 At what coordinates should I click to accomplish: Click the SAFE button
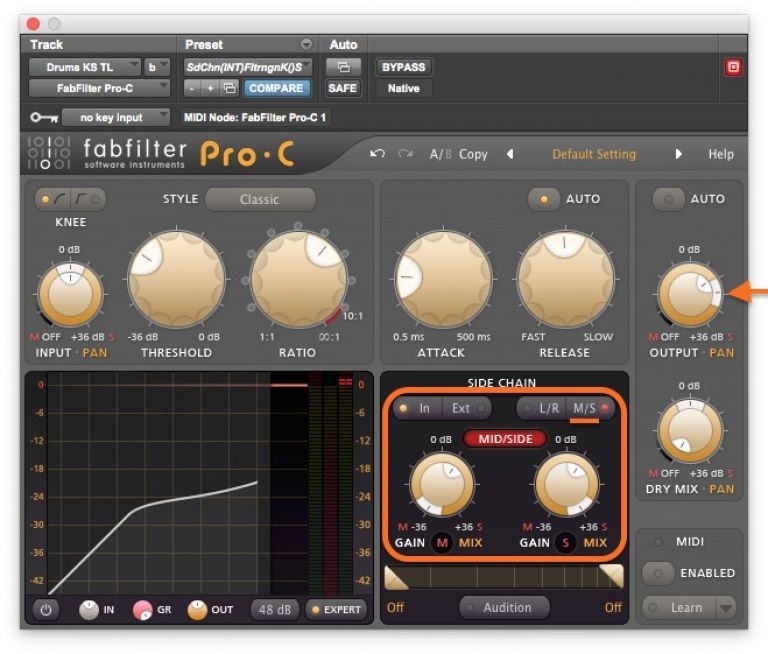click(343, 88)
